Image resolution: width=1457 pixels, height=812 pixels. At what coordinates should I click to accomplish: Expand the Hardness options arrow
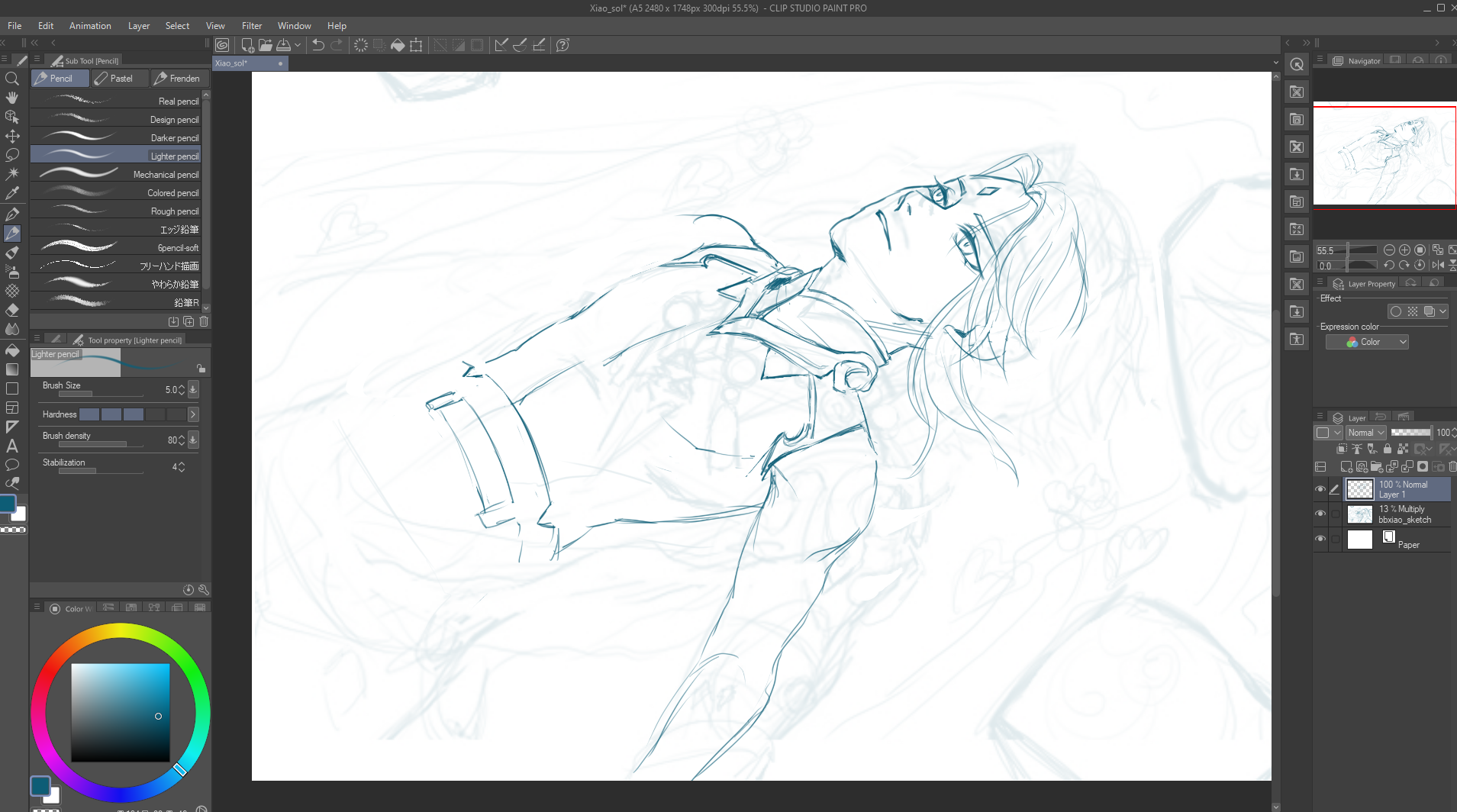pos(193,414)
